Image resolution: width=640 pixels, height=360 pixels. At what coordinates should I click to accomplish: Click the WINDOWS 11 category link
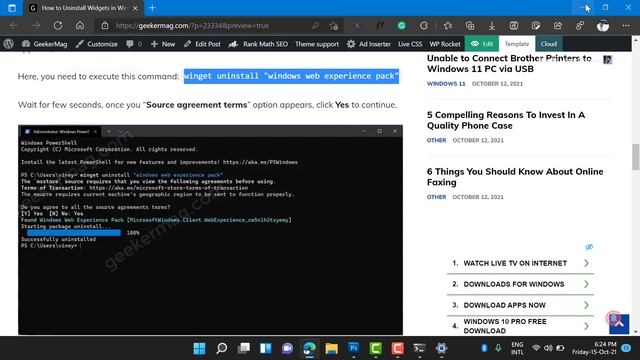pyautogui.click(x=446, y=84)
